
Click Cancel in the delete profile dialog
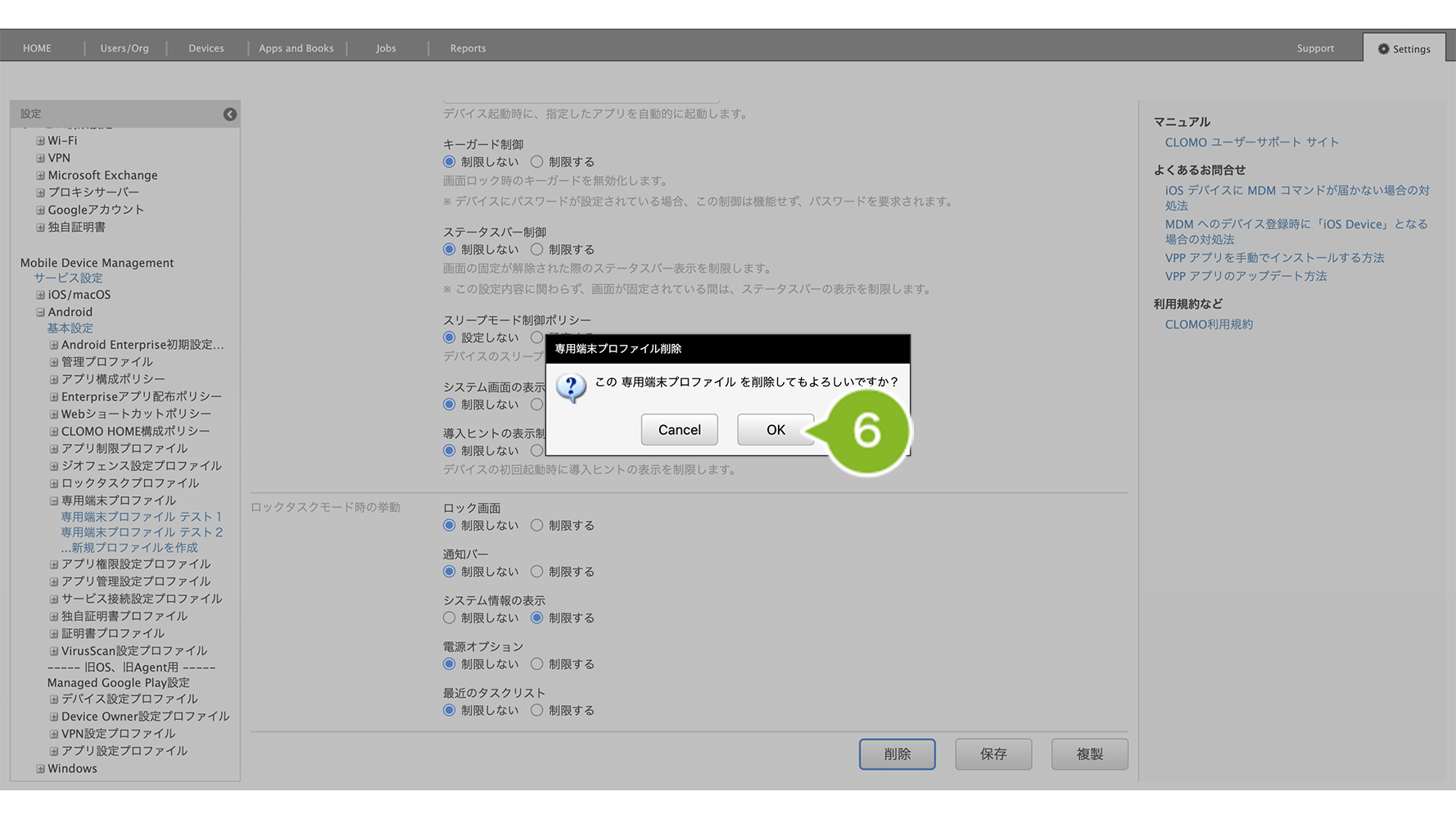point(679,430)
